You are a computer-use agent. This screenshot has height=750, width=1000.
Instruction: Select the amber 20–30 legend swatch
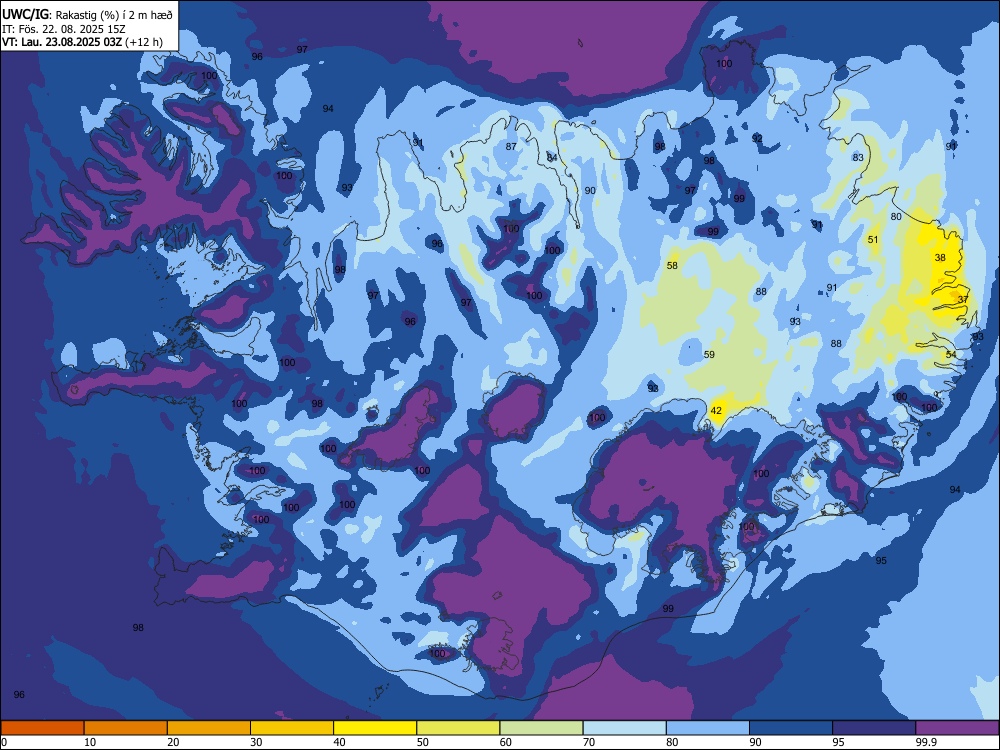click(x=209, y=728)
